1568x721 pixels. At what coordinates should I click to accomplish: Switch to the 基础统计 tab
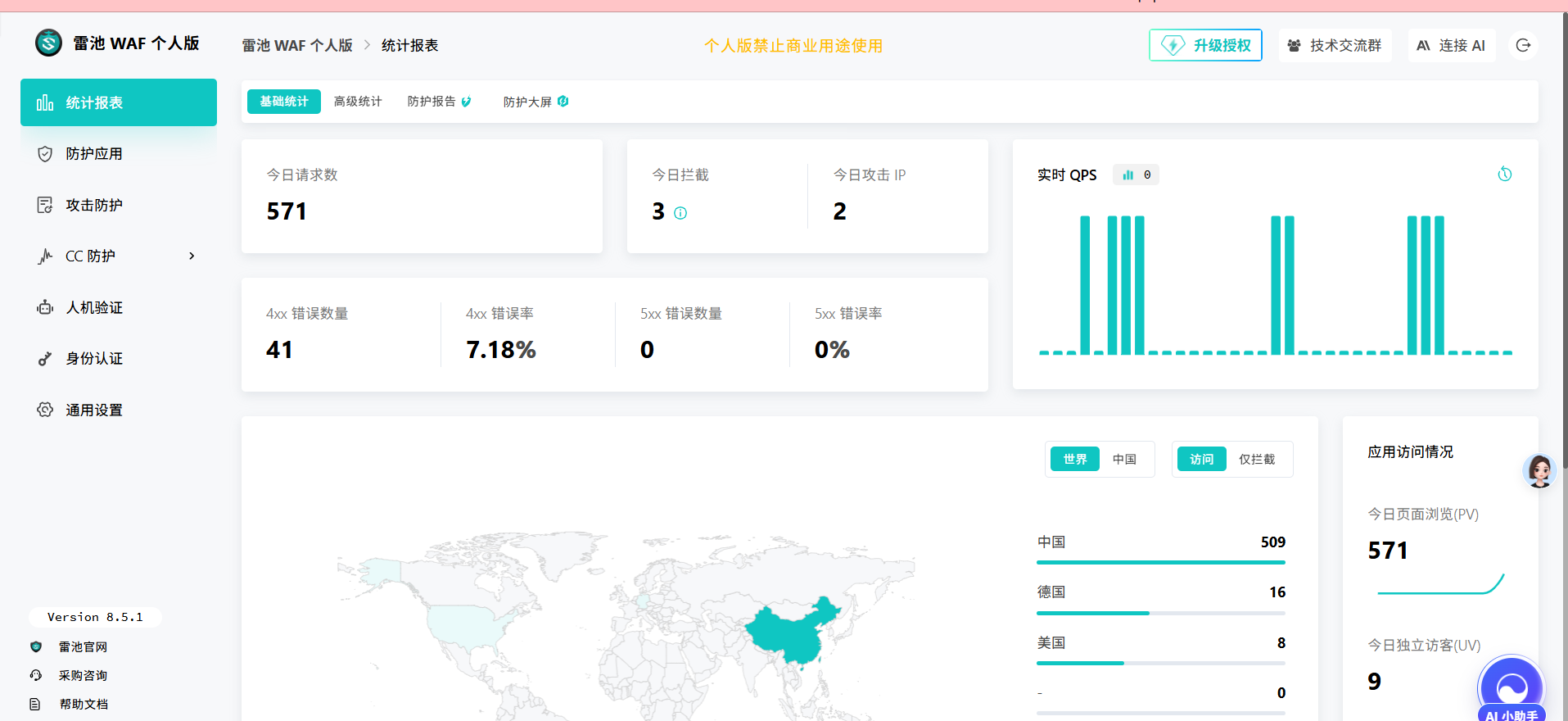point(284,102)
